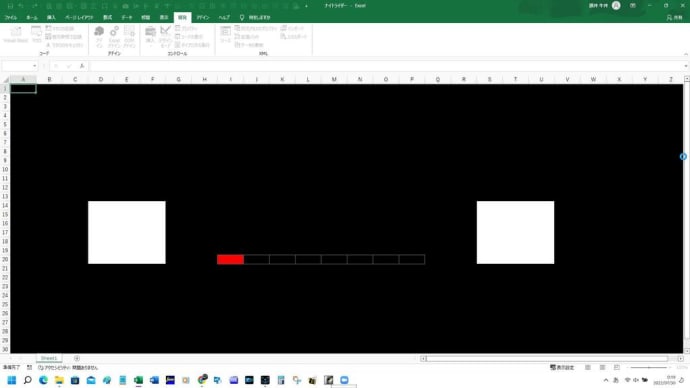Click View Code in Controls group
Screen dimensions: 690x388
[x=189, y=37]
